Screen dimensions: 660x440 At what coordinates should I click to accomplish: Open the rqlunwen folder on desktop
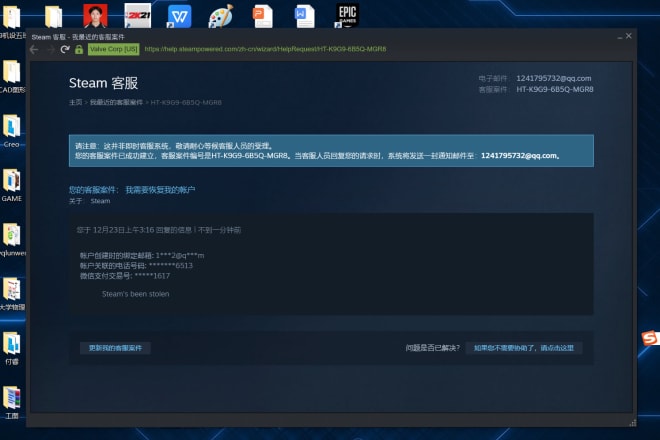[x=12, y=239]
